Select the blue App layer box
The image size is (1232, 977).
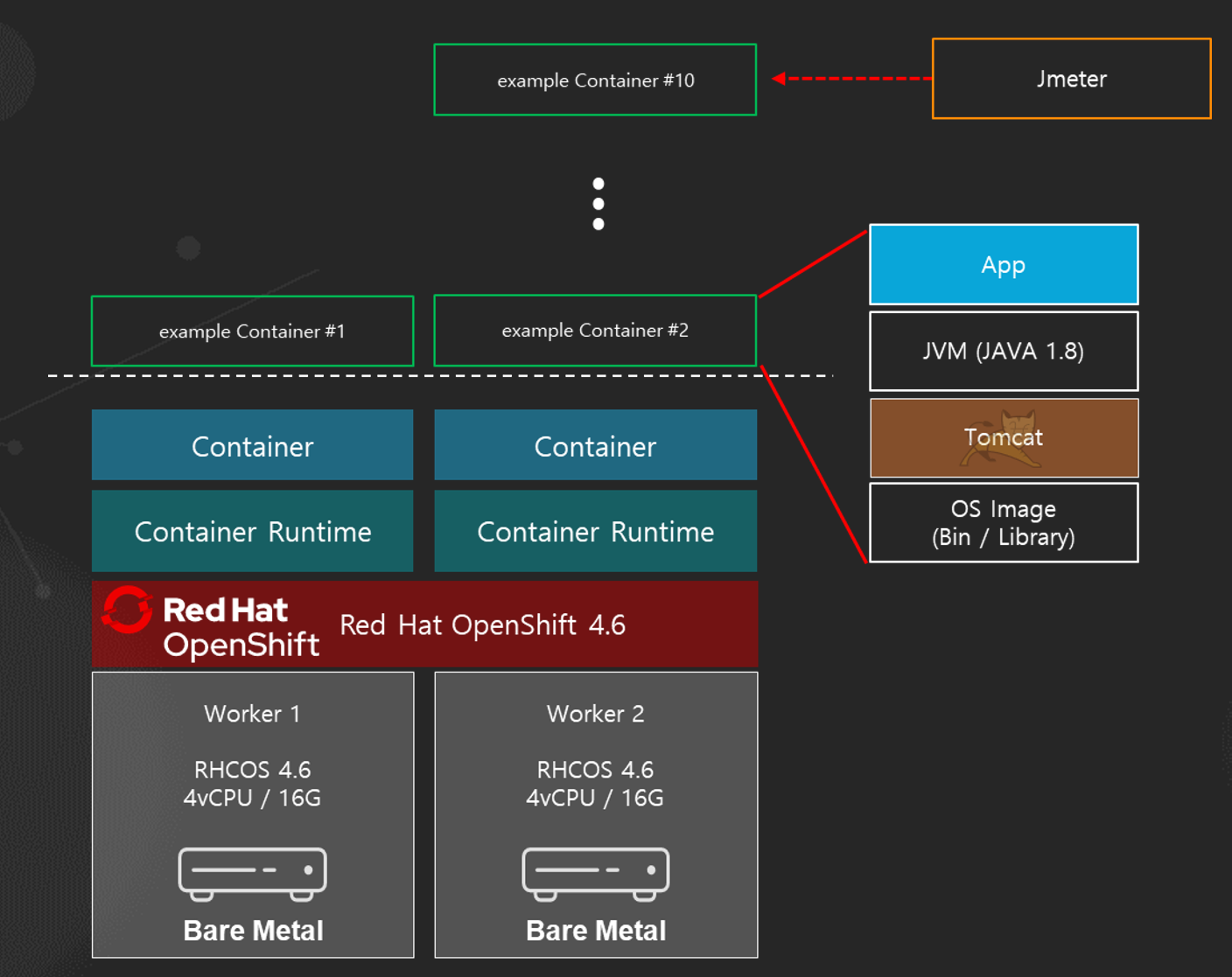pyautogui.click(x=1004, y=265)
